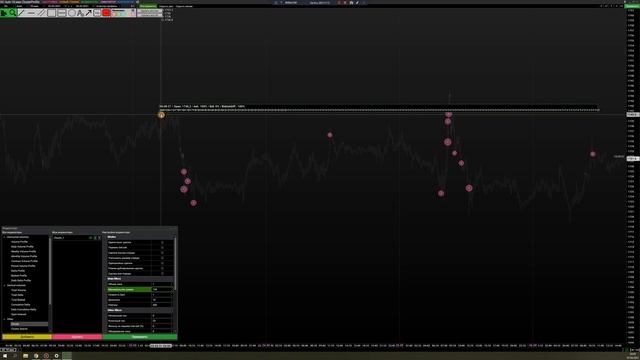Select Open Interest indicator
This screenshot has width=640, height=360.
pyautogui.click(x=19, y=314)
